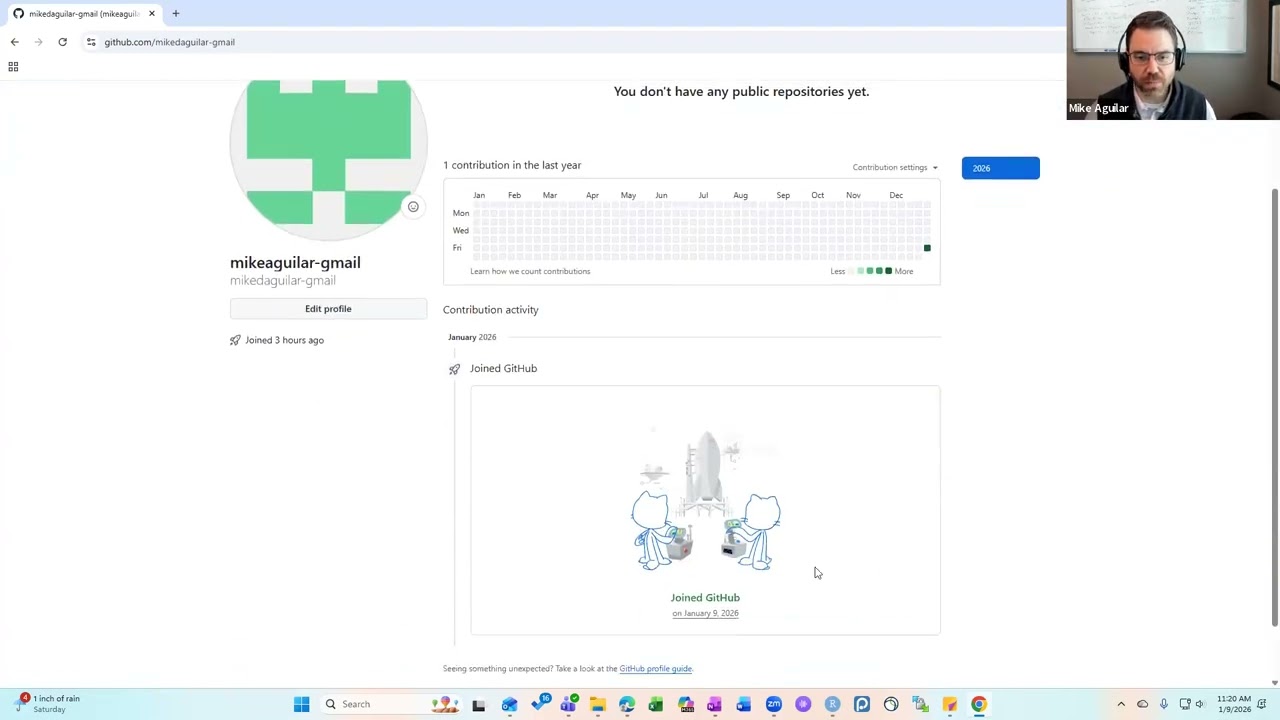Screen dimensions: 1280x720
Task: Open OneNote from the taskbar
Action: 714,704
